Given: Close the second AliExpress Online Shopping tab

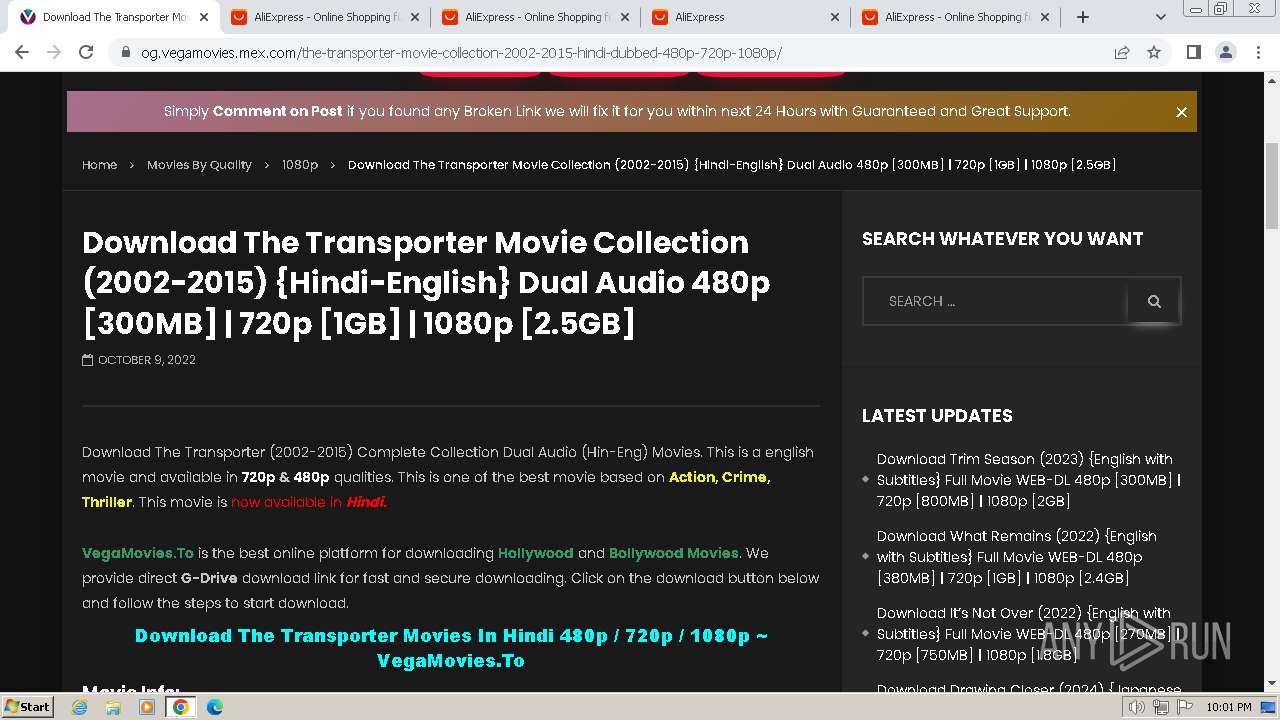Looking at the screenshot, I should (x=625, y=17).
